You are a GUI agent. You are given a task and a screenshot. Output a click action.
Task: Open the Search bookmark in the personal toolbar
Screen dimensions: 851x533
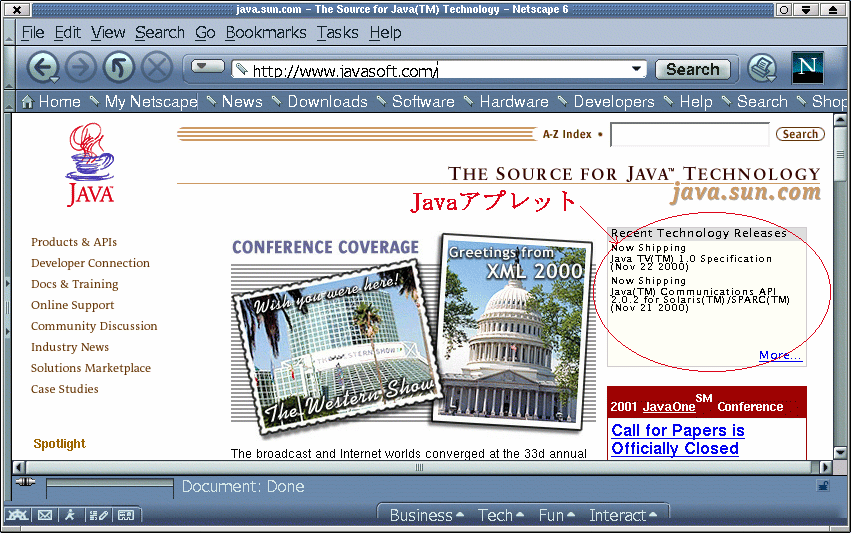755,101
